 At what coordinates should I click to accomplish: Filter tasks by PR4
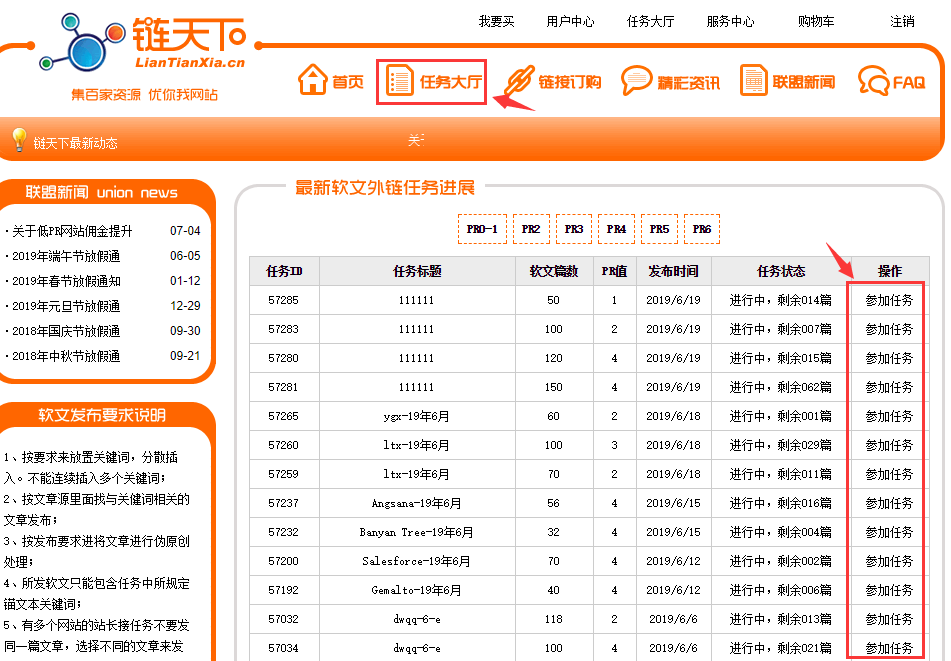[x=616, y=229]
